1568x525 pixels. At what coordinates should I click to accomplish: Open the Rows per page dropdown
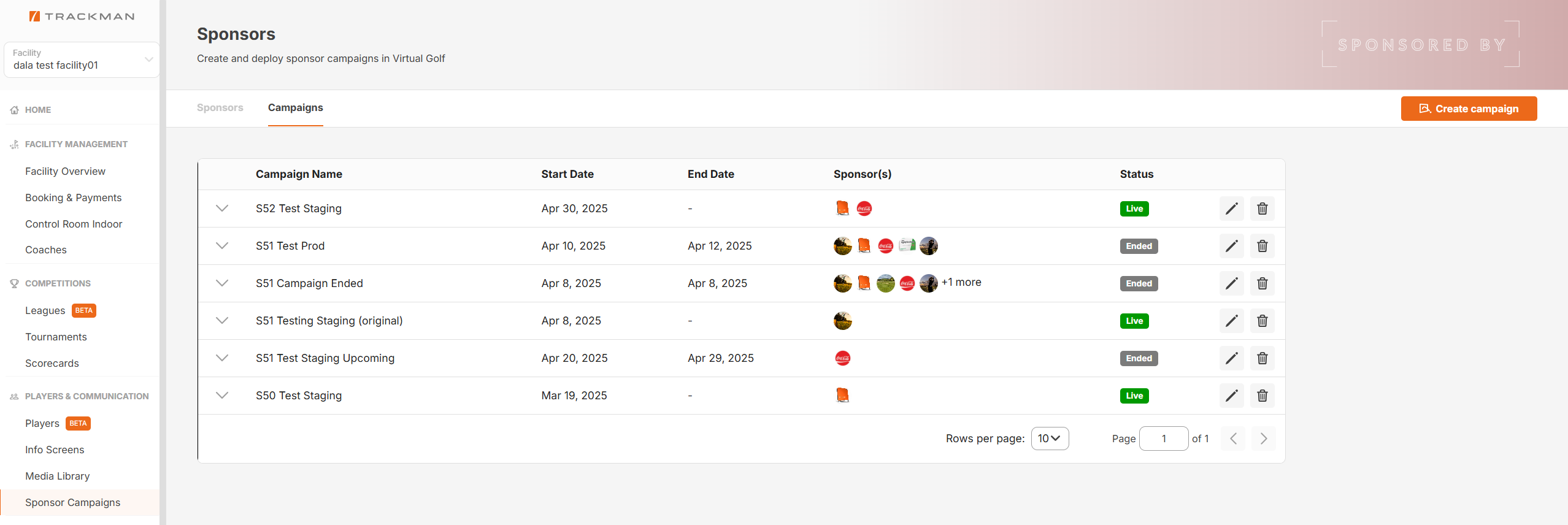click(1050, 439)
